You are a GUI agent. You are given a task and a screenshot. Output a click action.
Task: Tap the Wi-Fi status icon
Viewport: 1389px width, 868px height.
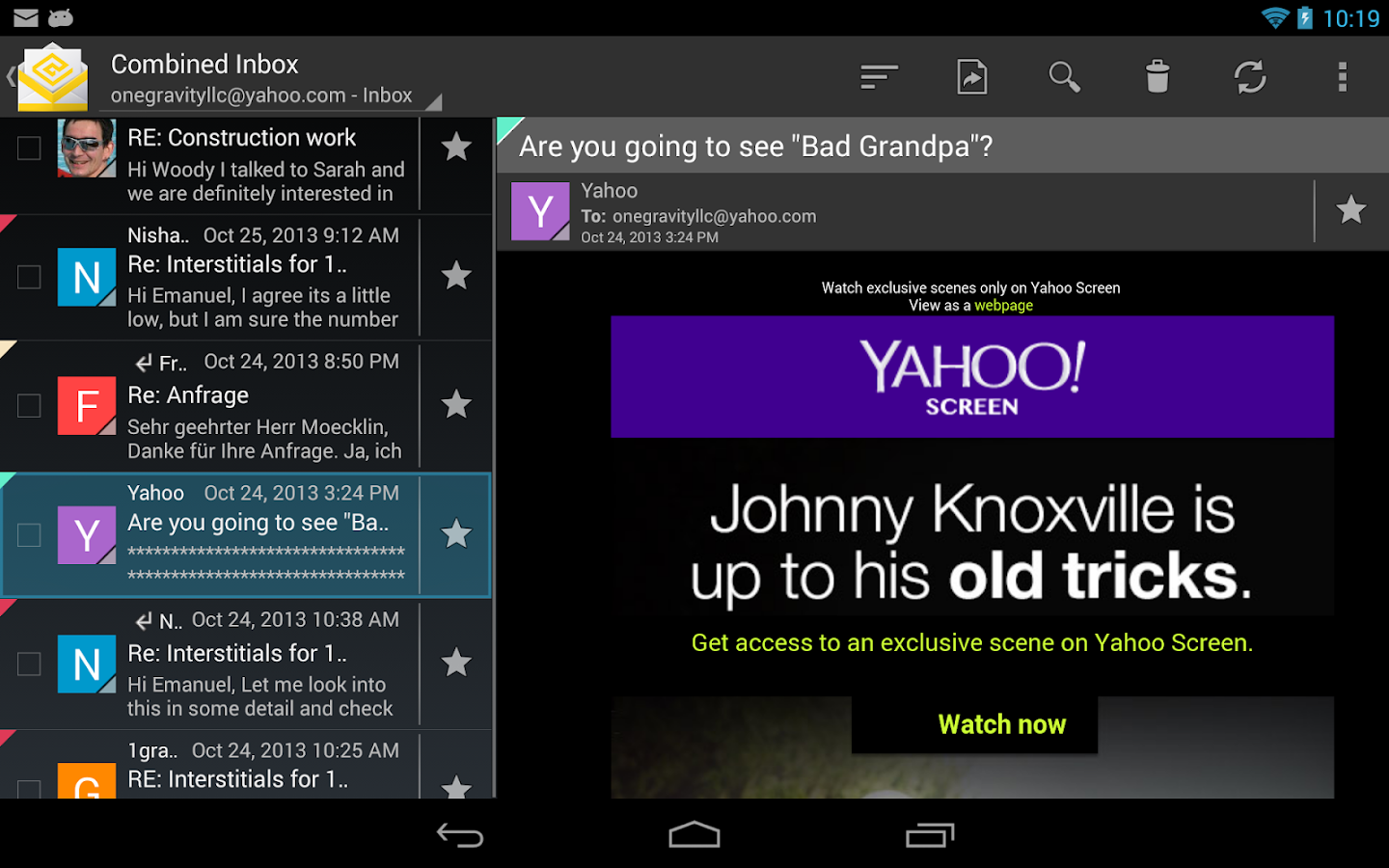[1275, 17]
